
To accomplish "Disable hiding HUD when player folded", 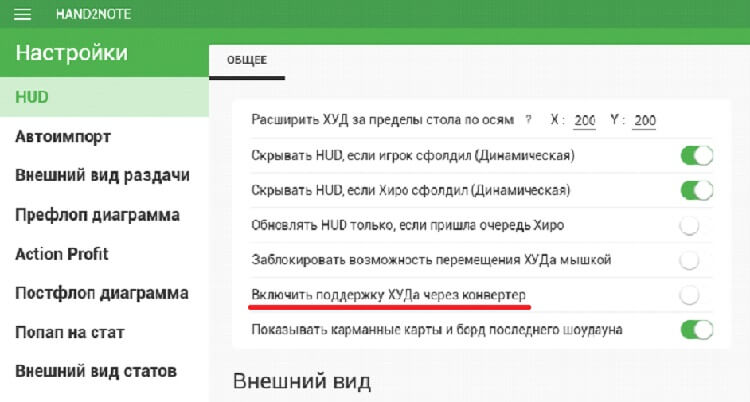I will pyautogui.click(x=696, y=155).
